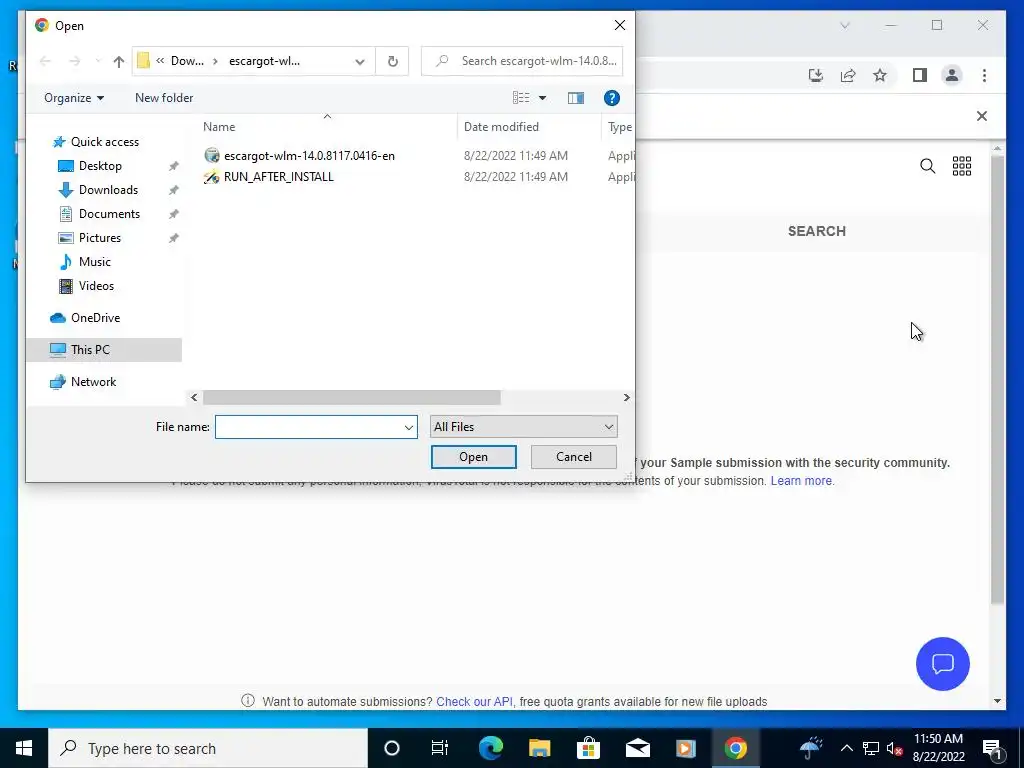
Task: Click the Open button
Action: click(473, 457)
